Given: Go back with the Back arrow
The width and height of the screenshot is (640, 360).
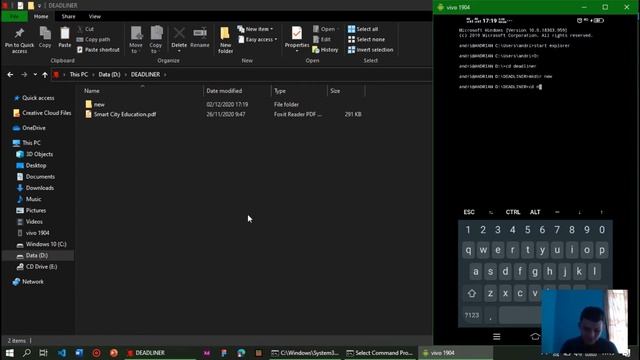Looking at the screenshot, I should coord(10,75).
